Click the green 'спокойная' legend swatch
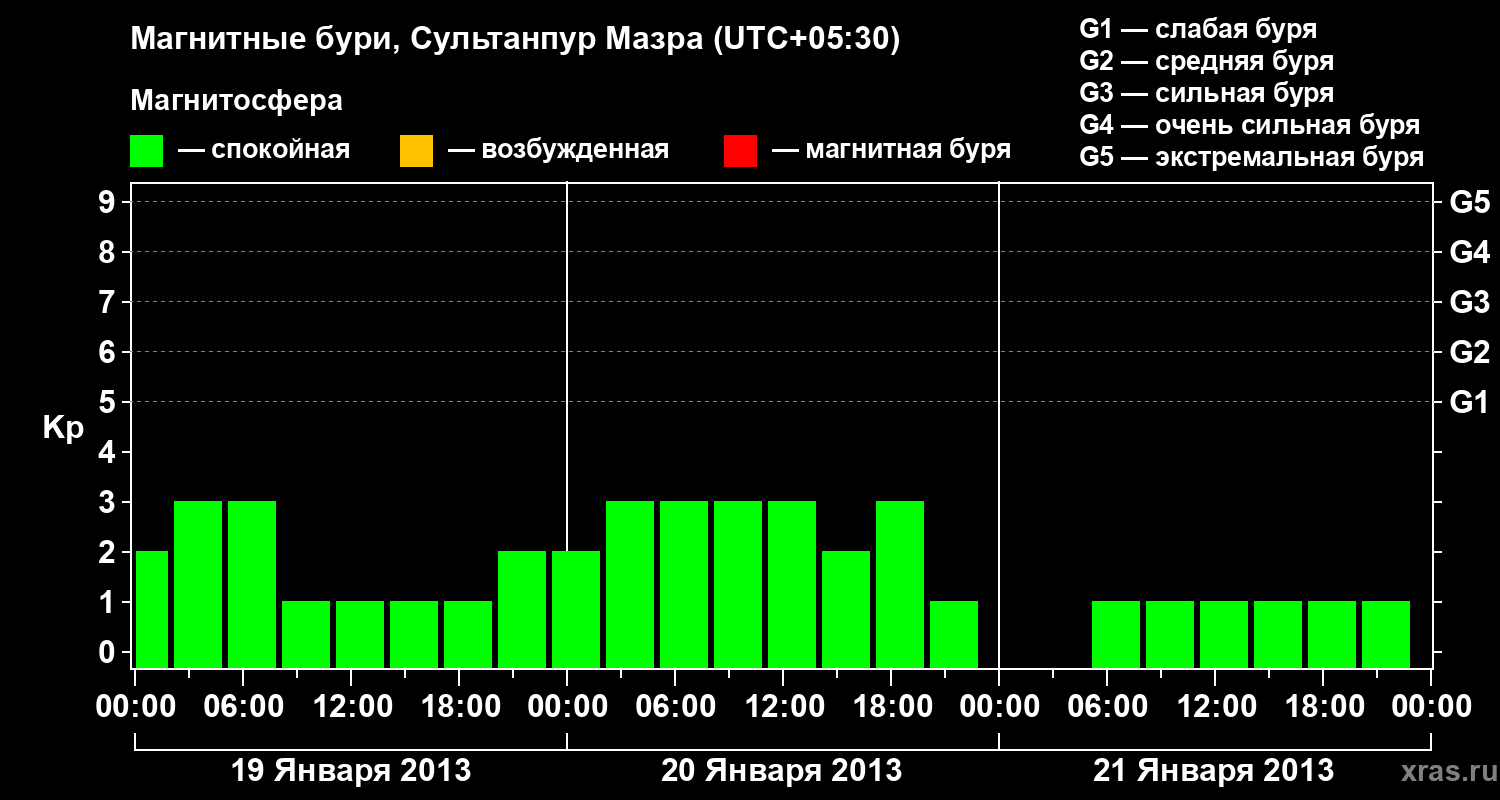The height and width of the screenshot is (800, 1500). coord(147,151)
